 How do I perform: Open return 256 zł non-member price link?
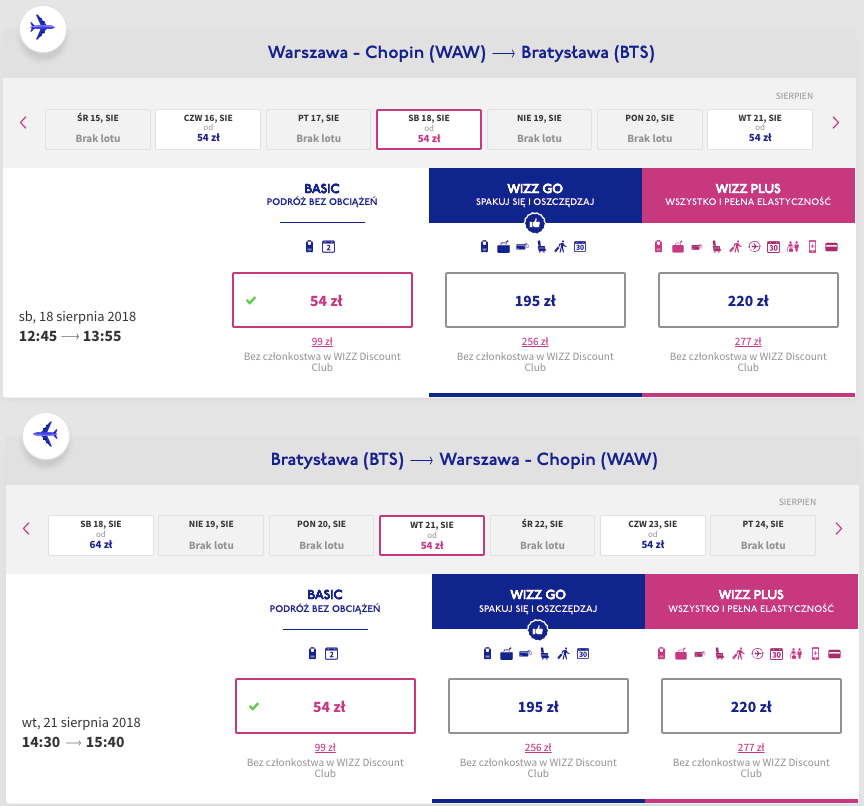(x=538, y=748)
